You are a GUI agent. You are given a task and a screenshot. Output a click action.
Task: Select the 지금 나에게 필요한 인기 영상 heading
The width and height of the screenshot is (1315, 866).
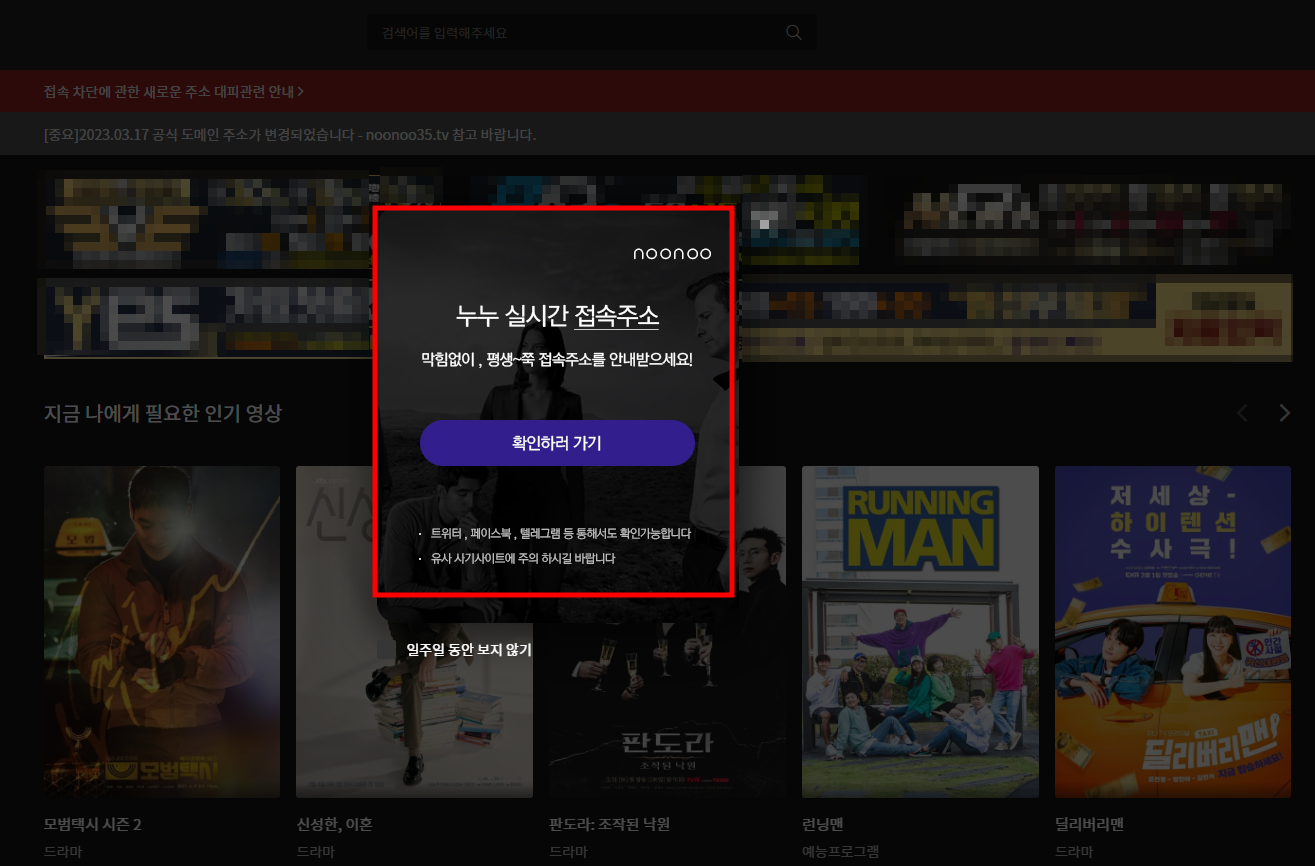tap(162, 413)
